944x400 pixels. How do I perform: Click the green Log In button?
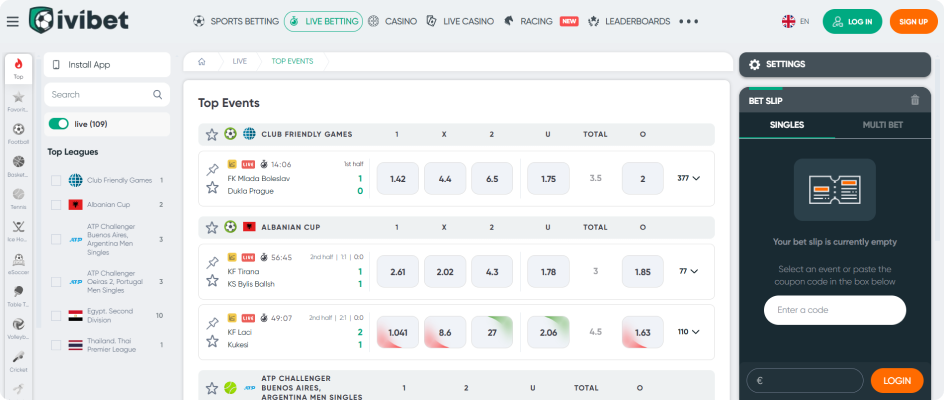[852, 22]
